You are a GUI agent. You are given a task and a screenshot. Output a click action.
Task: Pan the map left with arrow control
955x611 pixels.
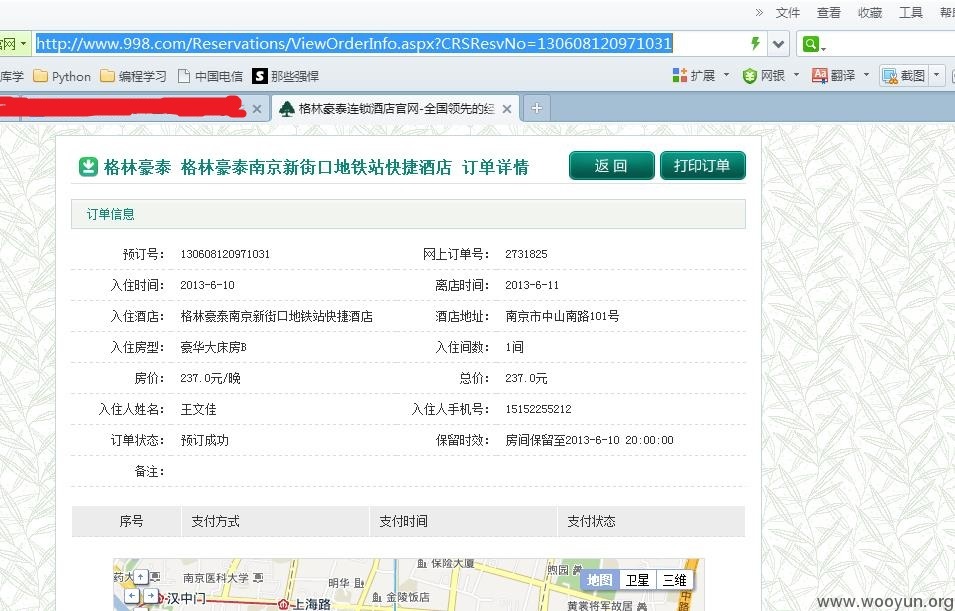[133, 595]
